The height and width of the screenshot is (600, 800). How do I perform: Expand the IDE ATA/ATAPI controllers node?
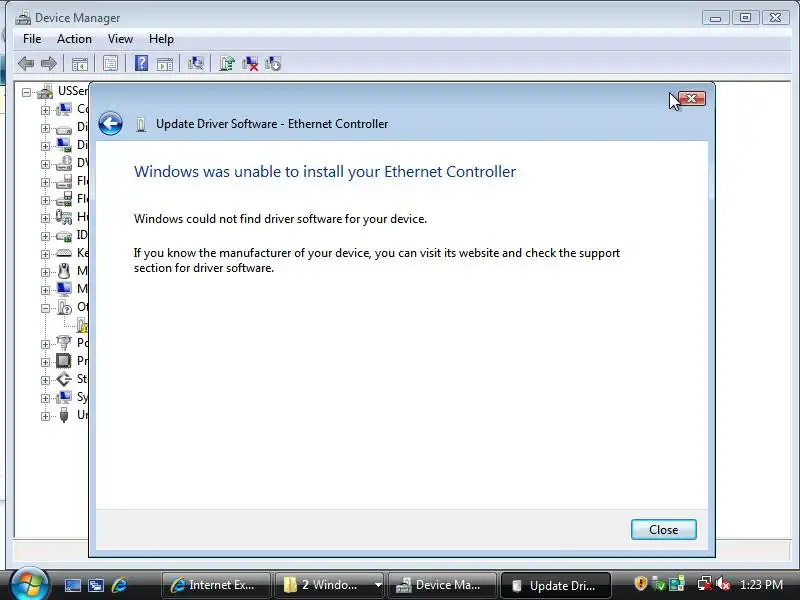click(45, 236)
